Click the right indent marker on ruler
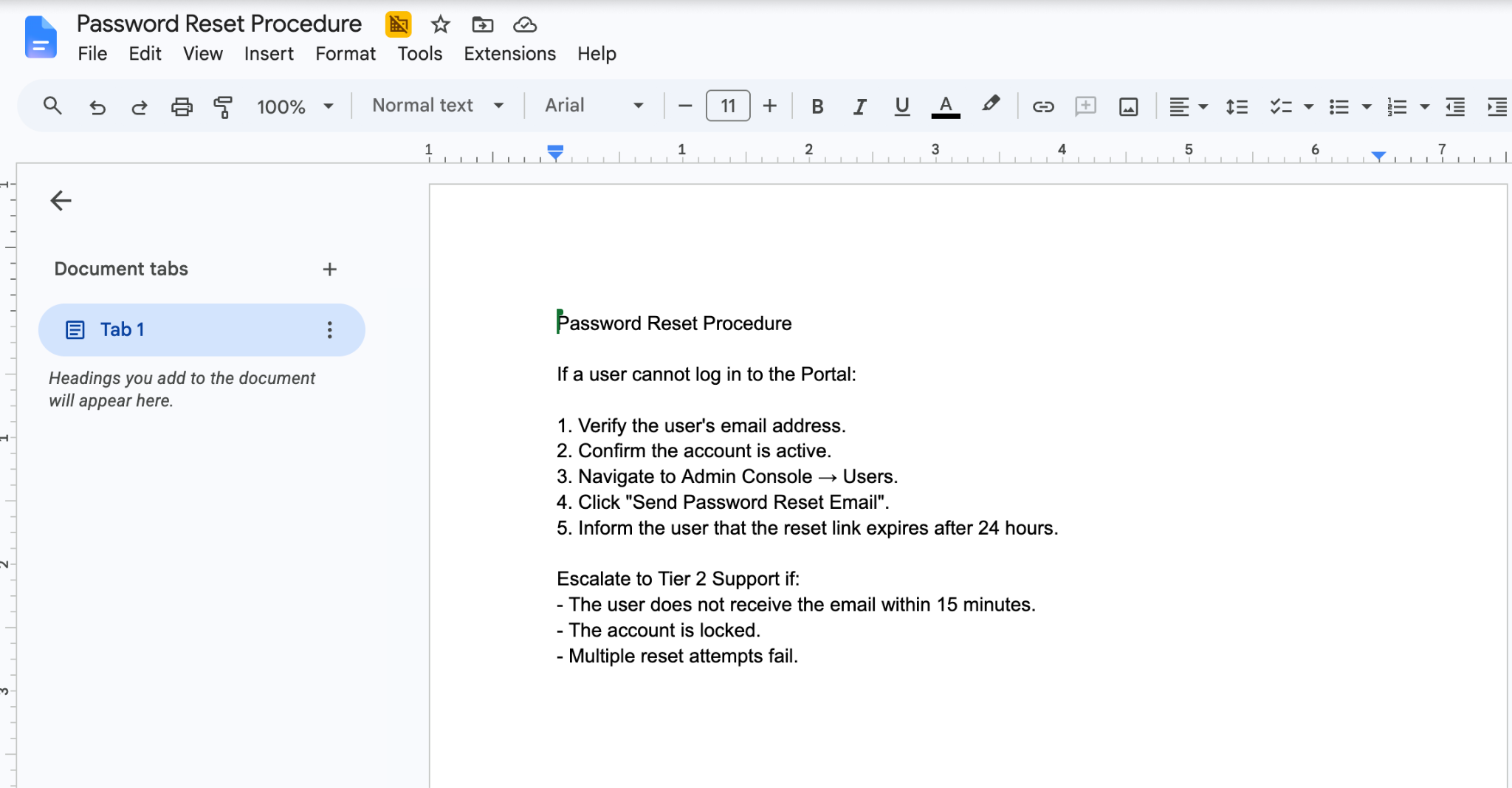The width and height of the screenshot is (1512, 788). coord(1378,155)
